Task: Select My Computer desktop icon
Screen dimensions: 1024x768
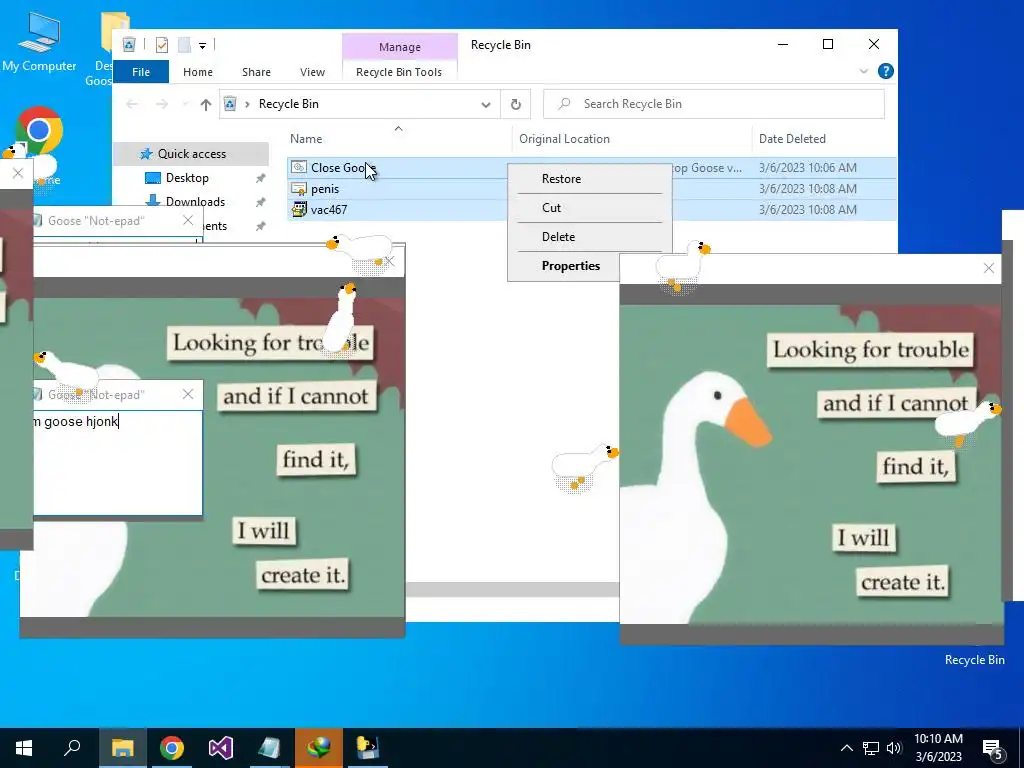Action: point(39,40)
